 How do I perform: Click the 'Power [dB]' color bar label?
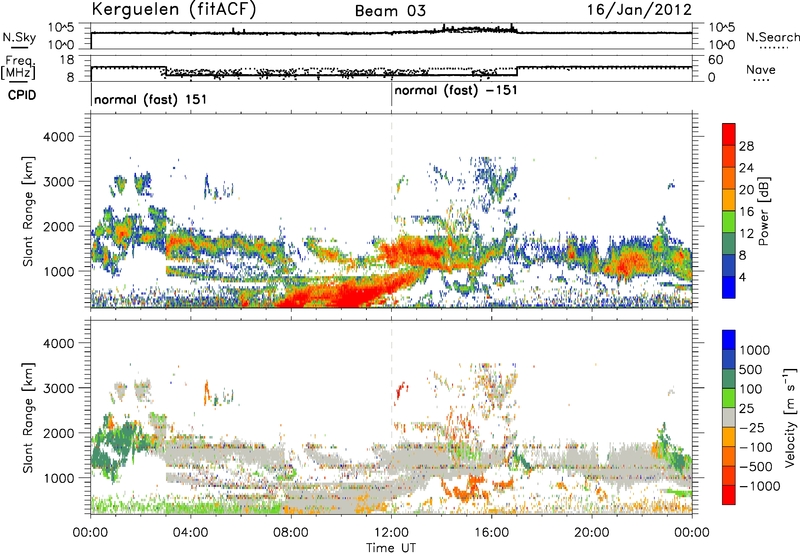(764, 211)
